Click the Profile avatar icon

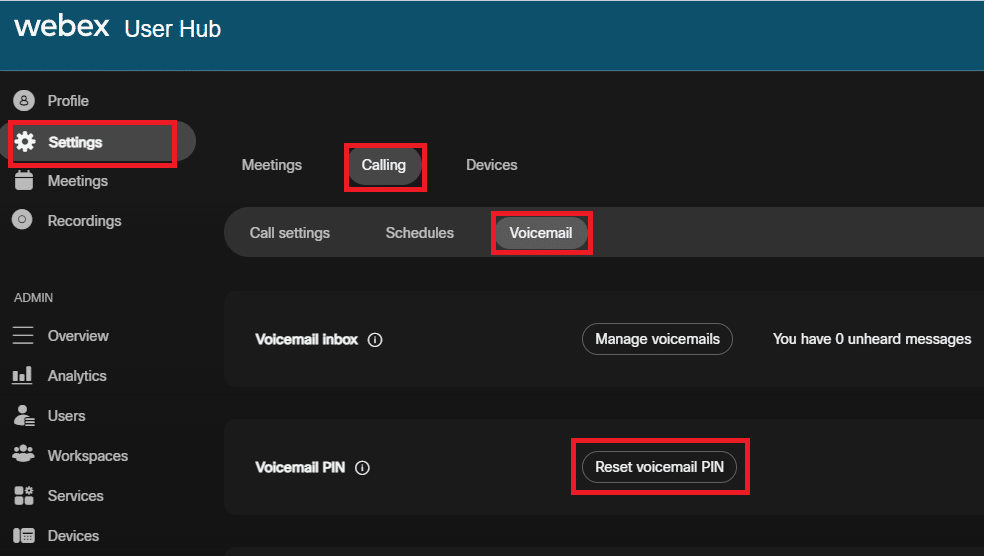(x=24, y=100)
